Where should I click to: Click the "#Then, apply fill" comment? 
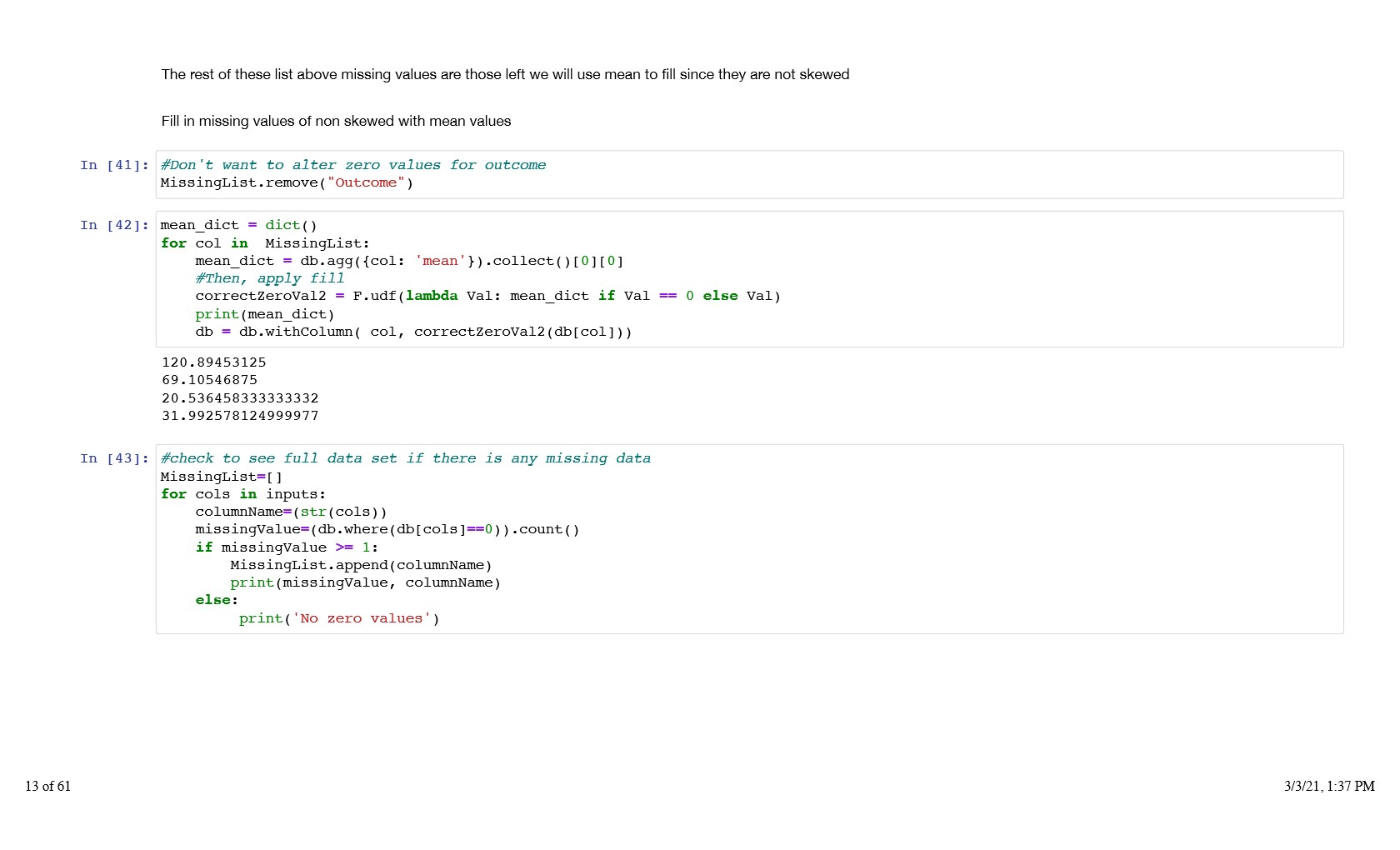coord(269,278)
